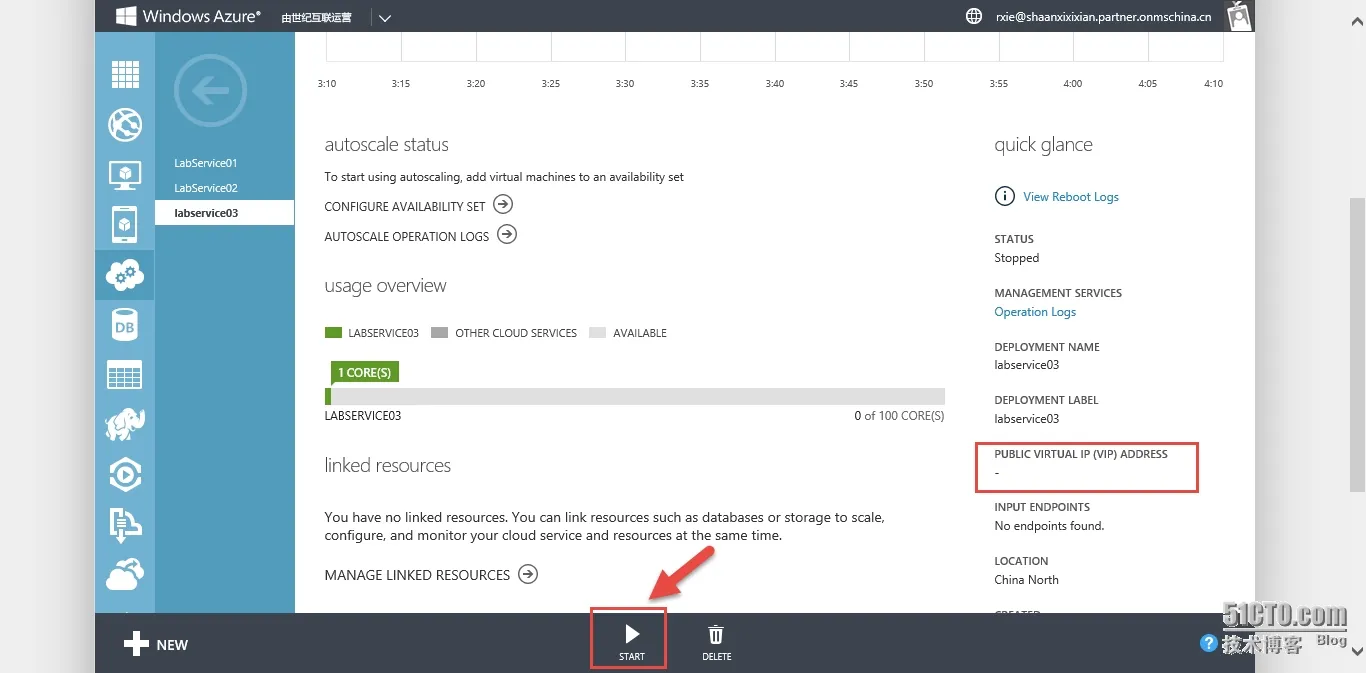Image resolution: width=1366 pixels, height=673 pixels.
Task: Click the DEPLOYMENT LABEL label
Action: click(1046, 400)
